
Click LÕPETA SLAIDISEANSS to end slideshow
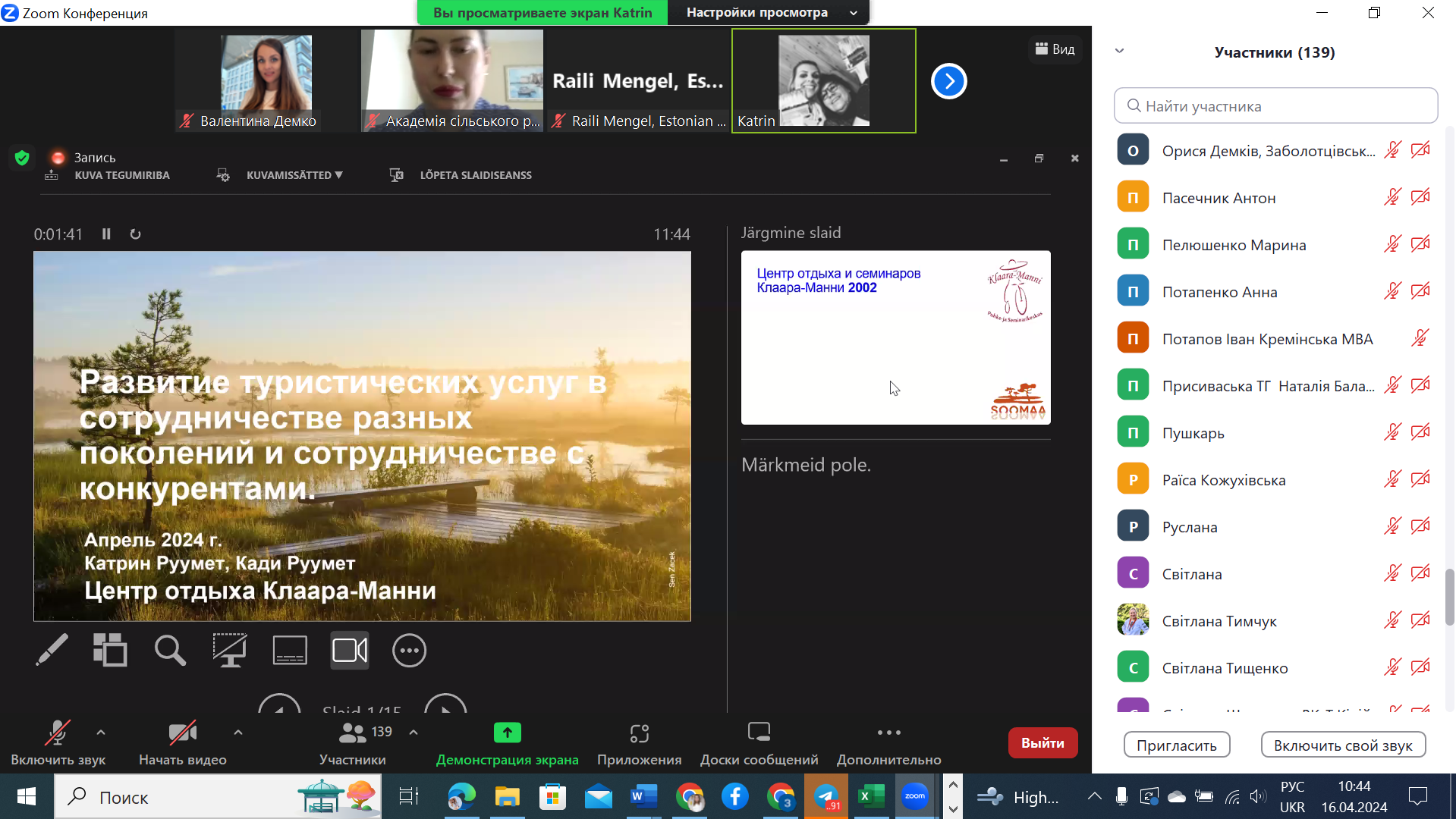coord(475,175)
